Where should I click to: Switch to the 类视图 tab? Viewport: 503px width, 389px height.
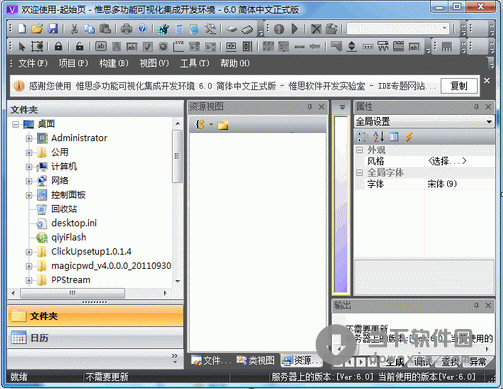click(x=256, y=360)
